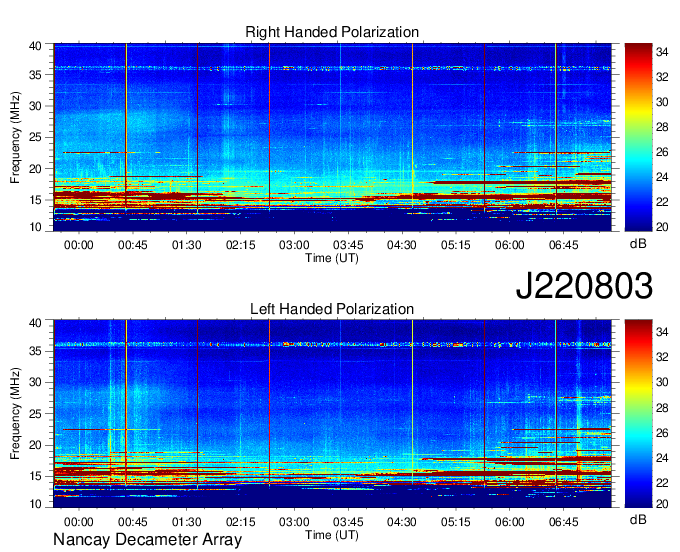Click the 30 MHz tick on the Right Handed plot
This screenshot has width=680, height=552.
tap(35, 106)
